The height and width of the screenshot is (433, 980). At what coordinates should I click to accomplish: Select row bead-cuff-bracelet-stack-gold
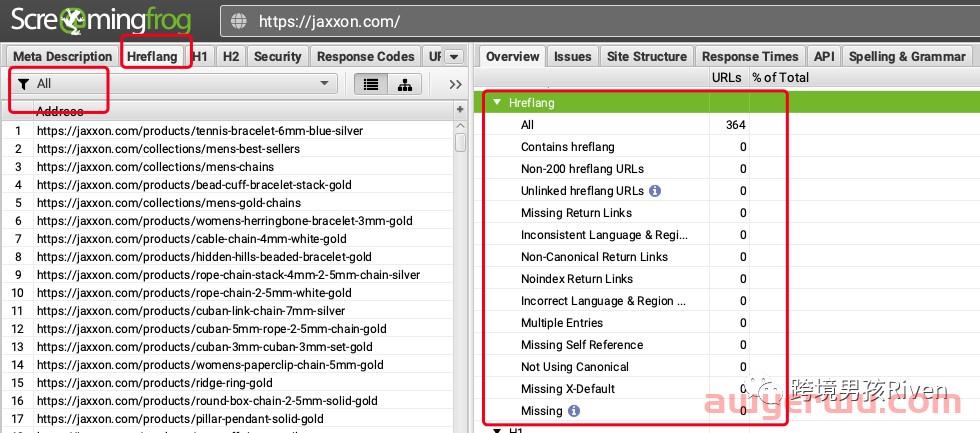coord(228,185)
